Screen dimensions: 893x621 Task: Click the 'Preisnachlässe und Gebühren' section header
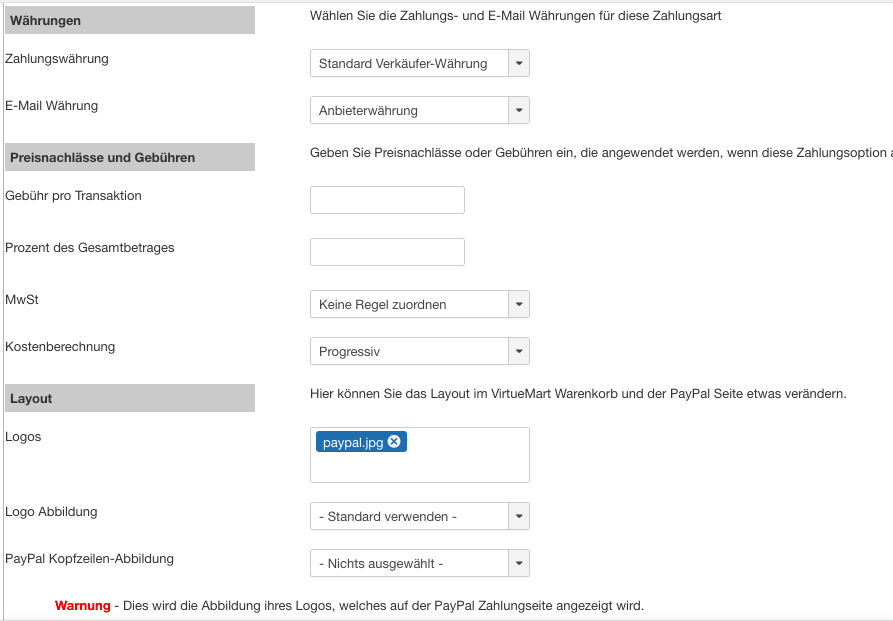pyautogui.click(x=102, y=157)
